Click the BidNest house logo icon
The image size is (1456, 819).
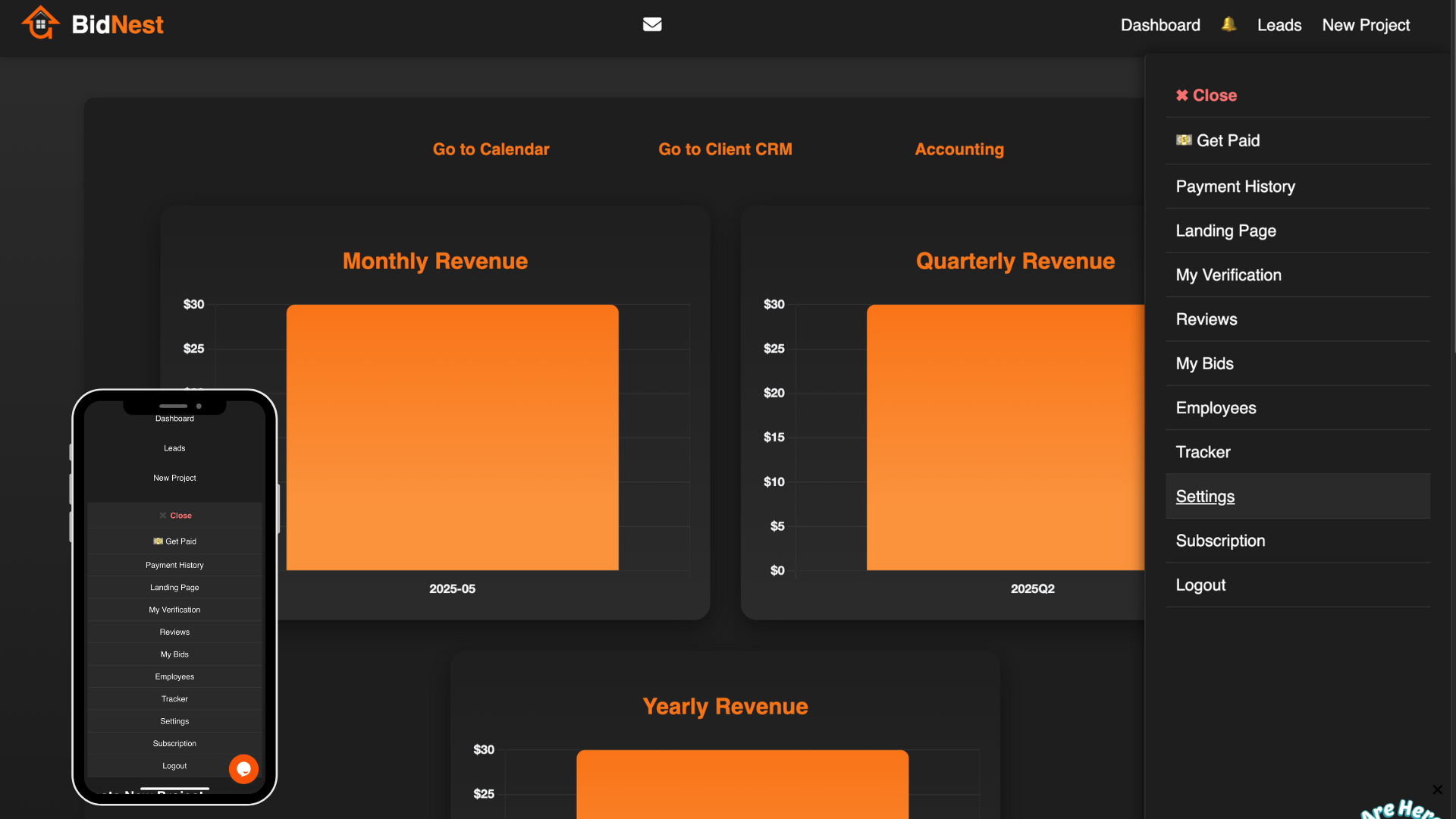[x=40, y=24]
